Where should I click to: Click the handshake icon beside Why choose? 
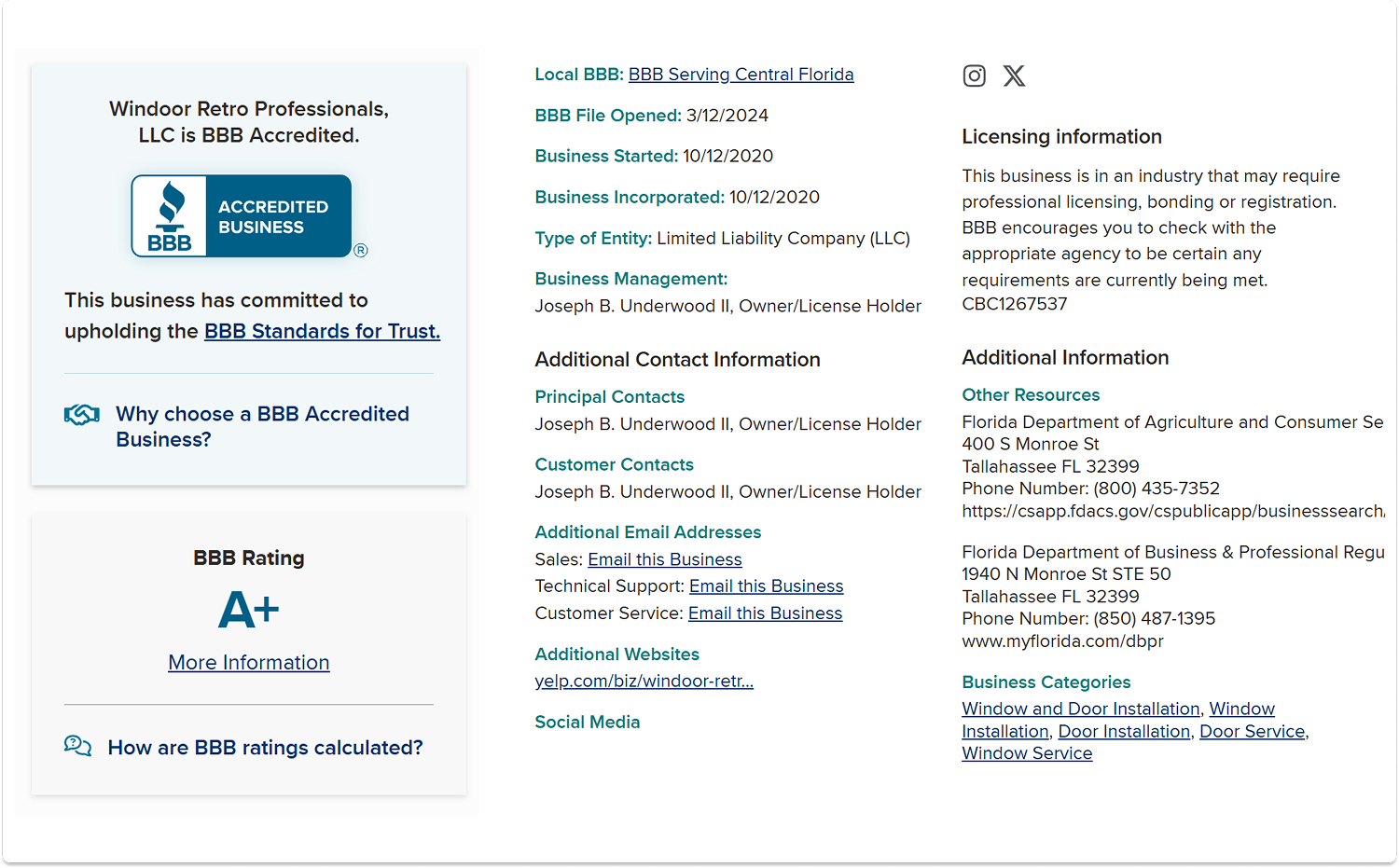(x=82, y=415)
